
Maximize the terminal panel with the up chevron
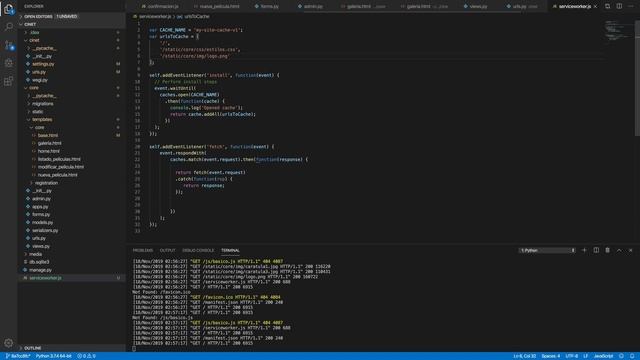click(x=619, y=250)
